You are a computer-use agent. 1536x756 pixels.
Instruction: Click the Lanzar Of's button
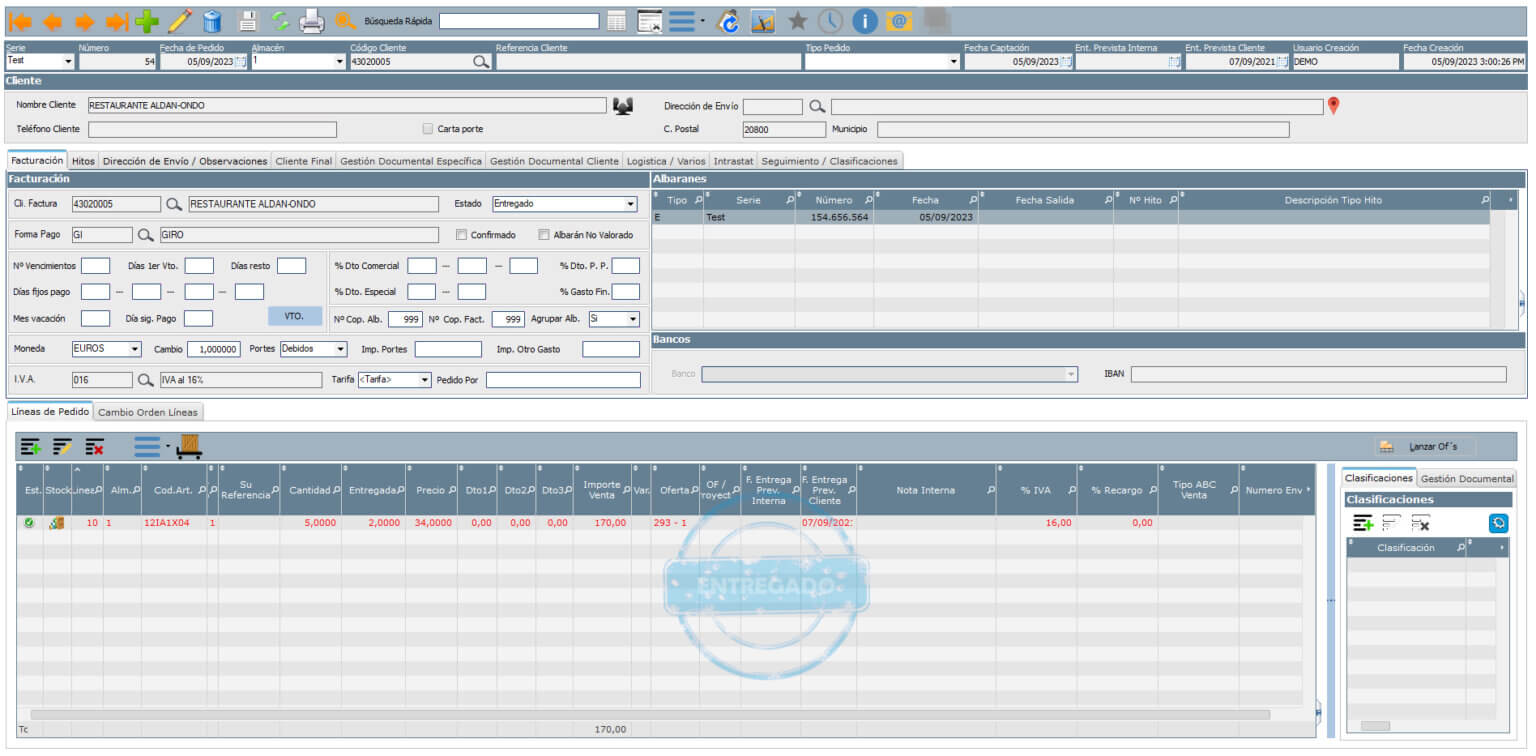click(x=1426, y=446)
